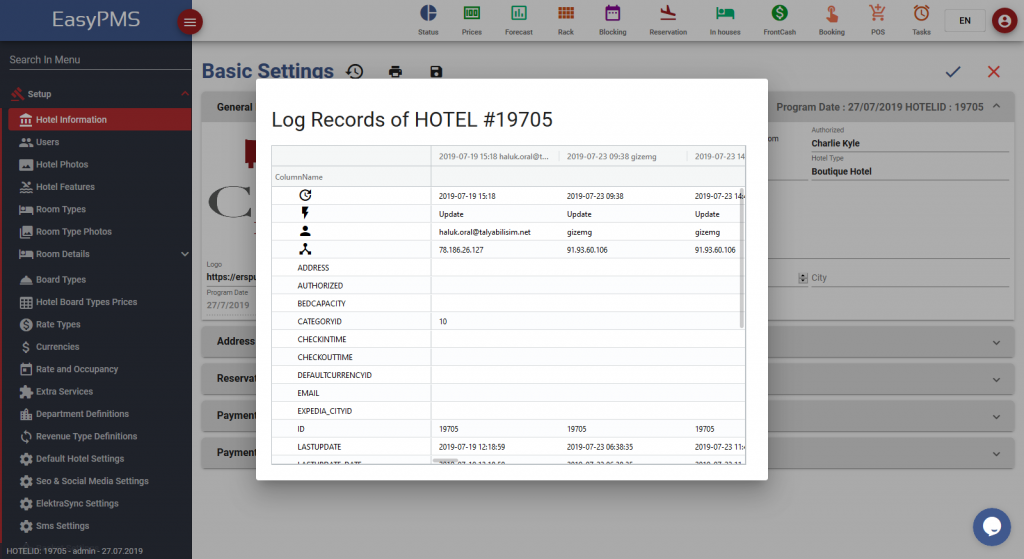The image size is (1024, 559).
Task: Click the blue checkmark save button
Action: click(x=953, y=71)
